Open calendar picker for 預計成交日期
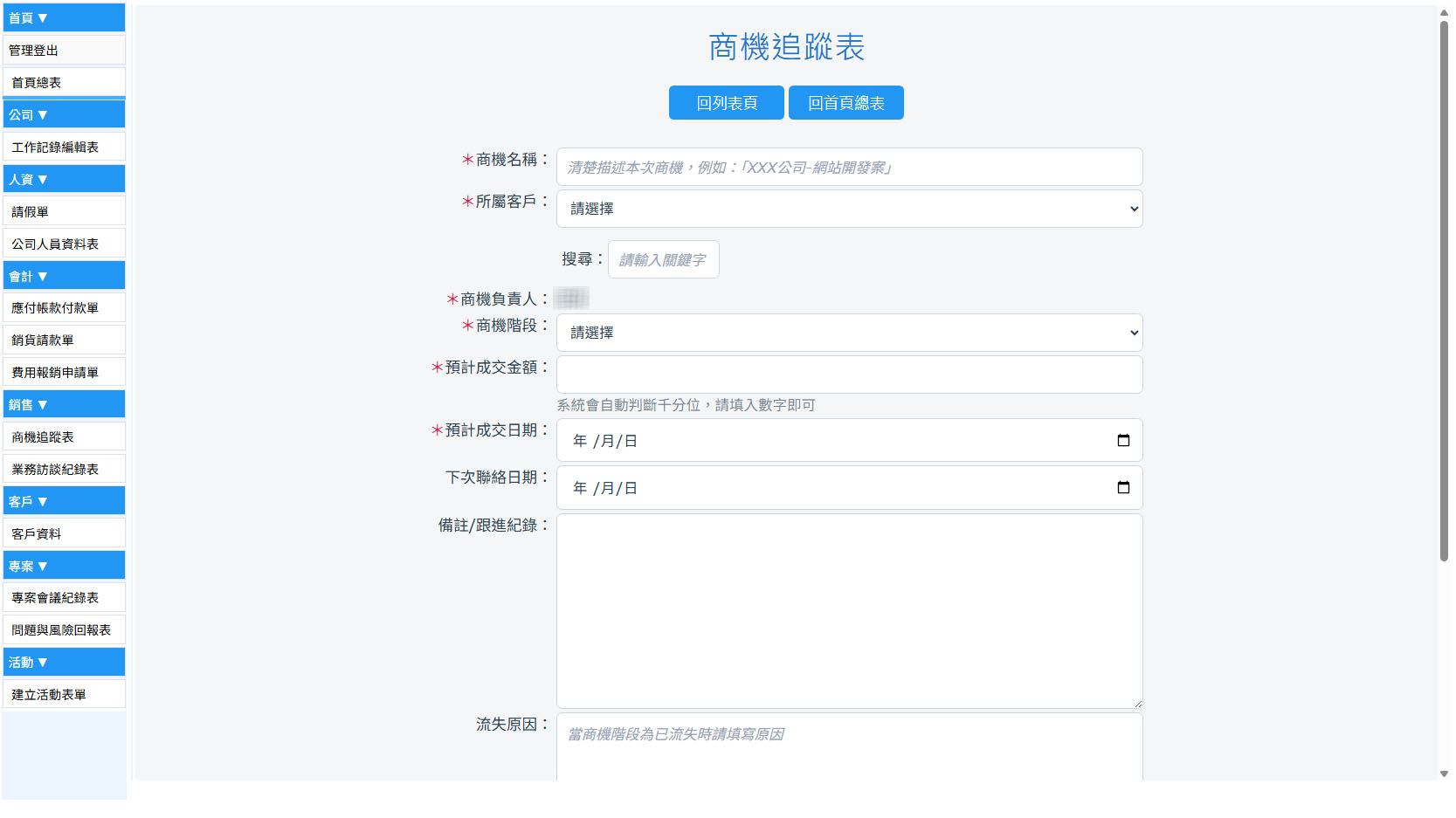This screenshot has height=818, width=1456. coord(1123,441)
